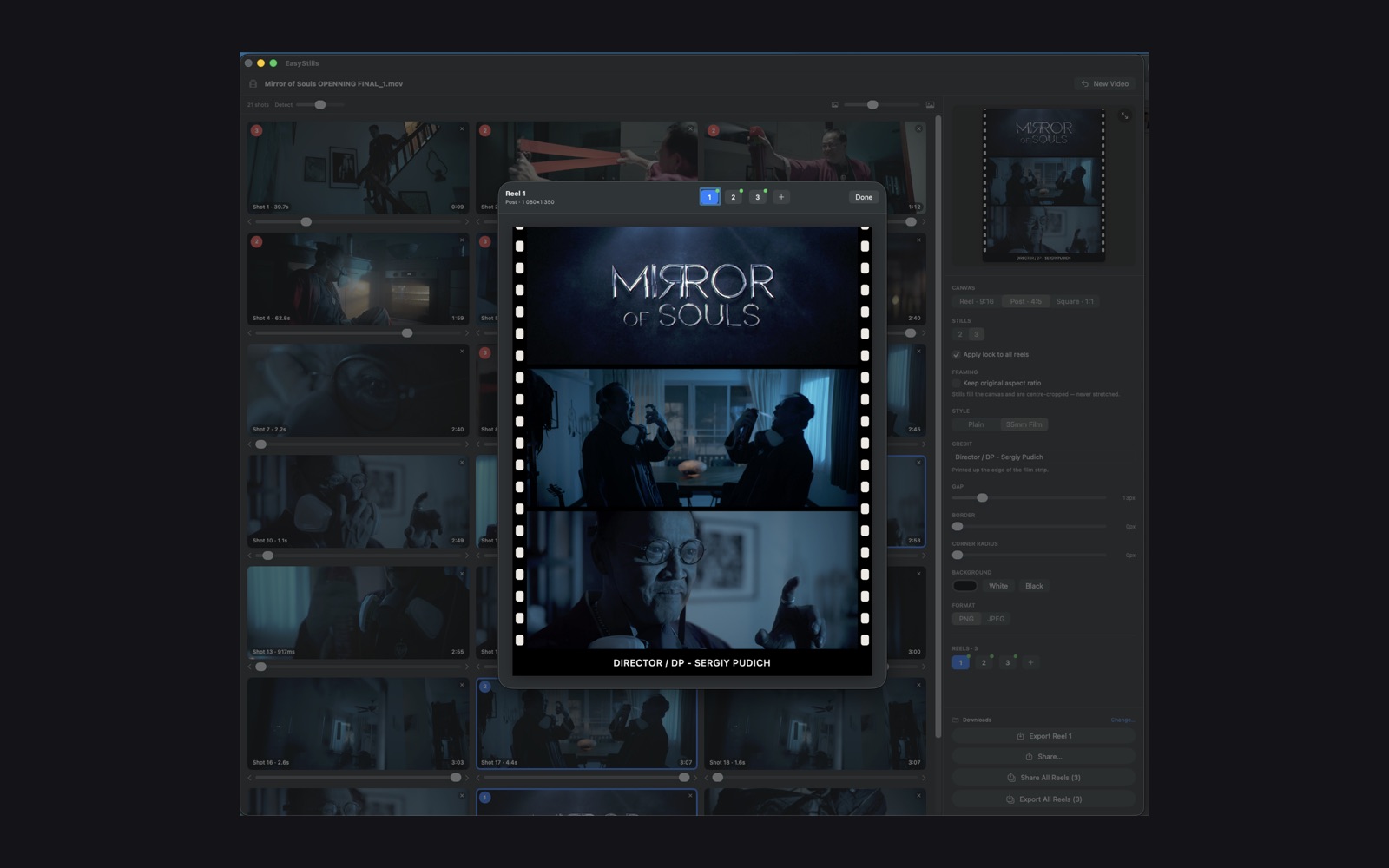
Task: Click the Credit text field
Action: coord(1043,457)
